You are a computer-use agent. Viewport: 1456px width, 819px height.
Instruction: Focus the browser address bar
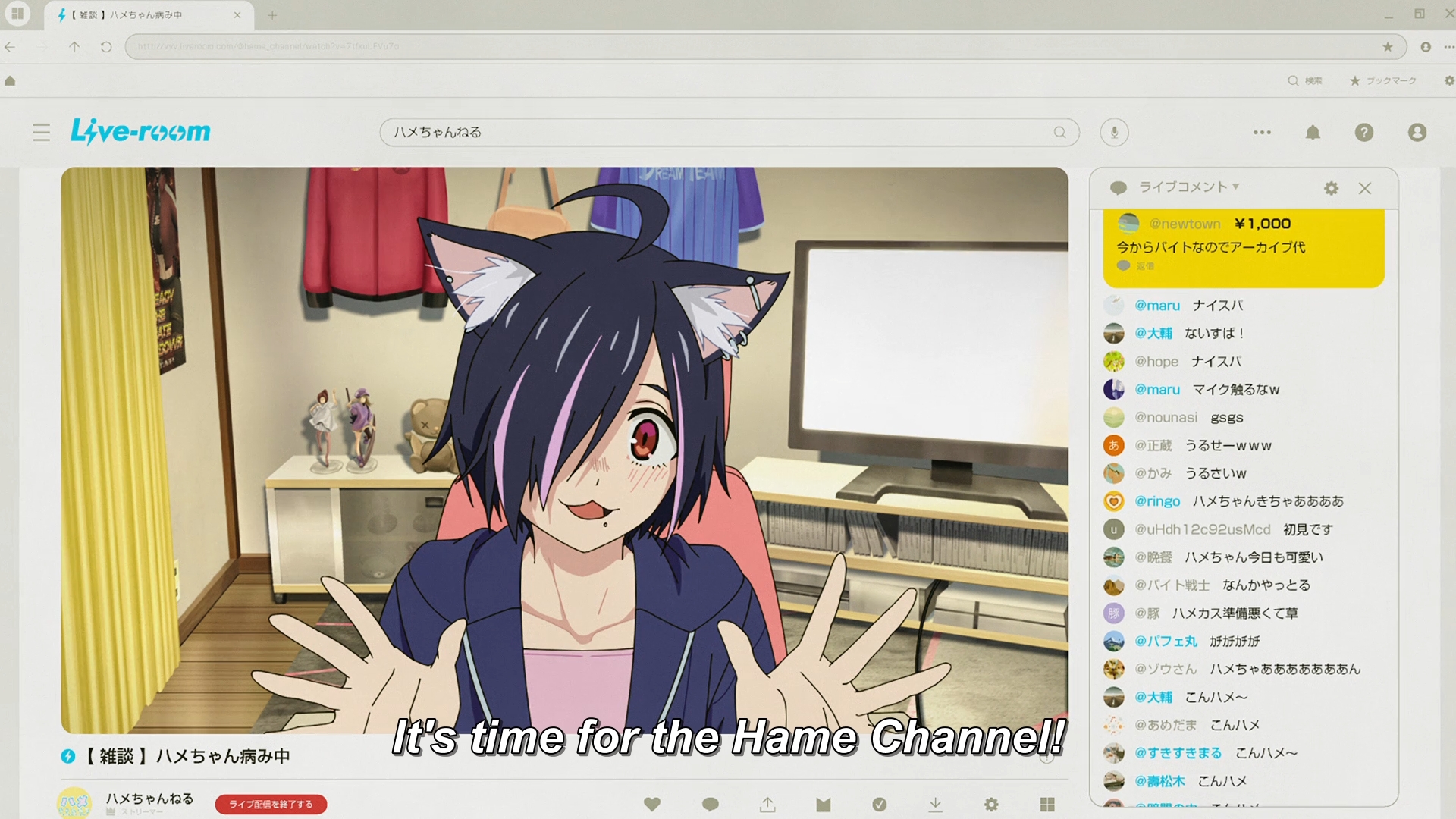tap(766, 47)
